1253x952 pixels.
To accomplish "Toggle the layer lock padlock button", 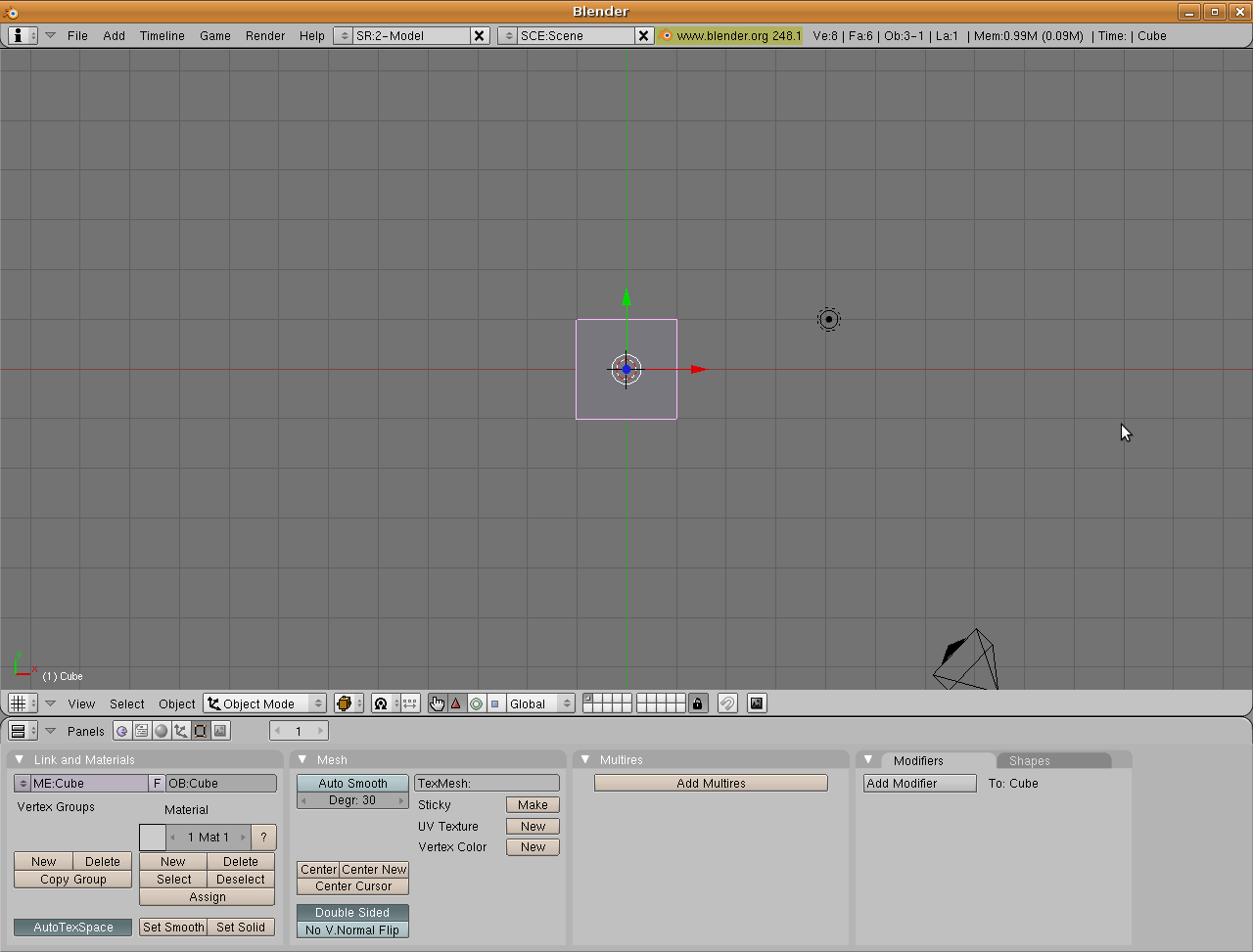I will click(x=698, y=703).
